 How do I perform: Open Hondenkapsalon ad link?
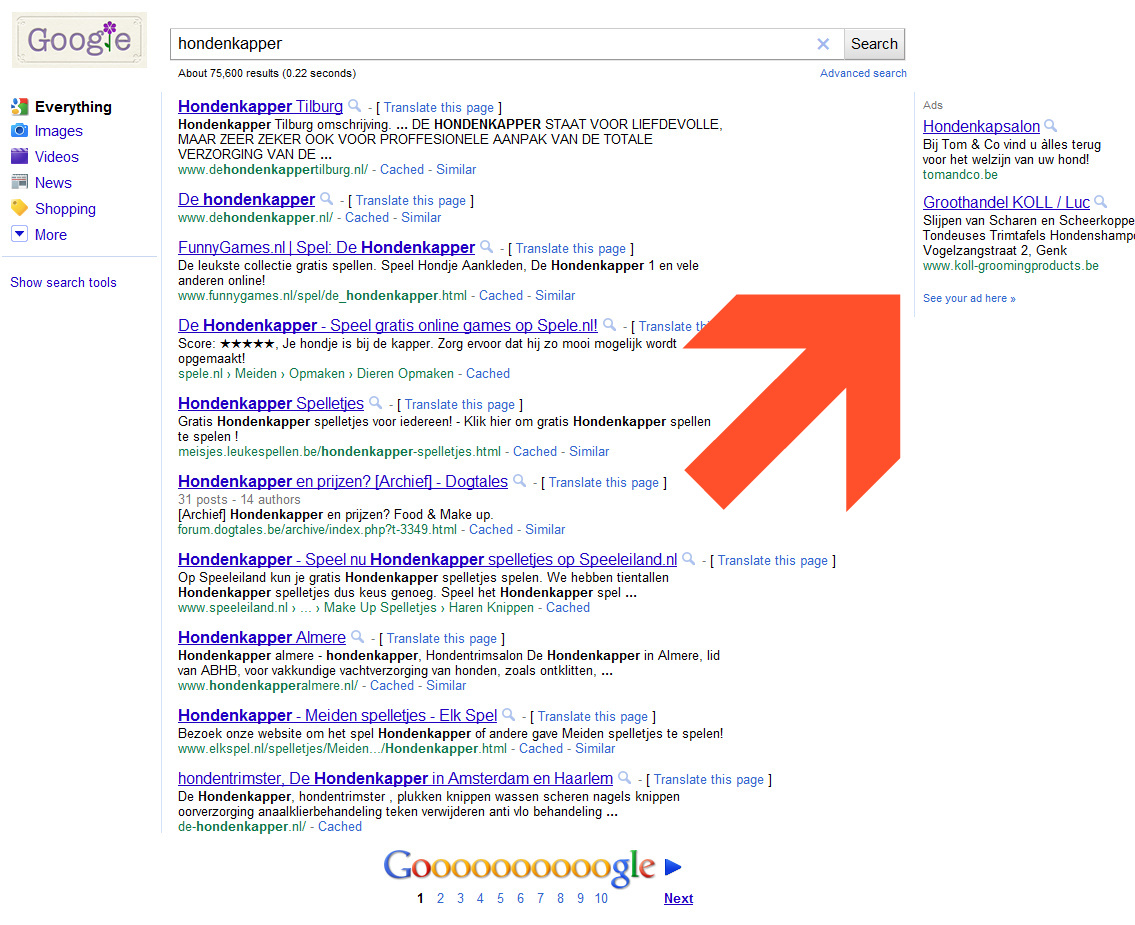coord(981,127)
